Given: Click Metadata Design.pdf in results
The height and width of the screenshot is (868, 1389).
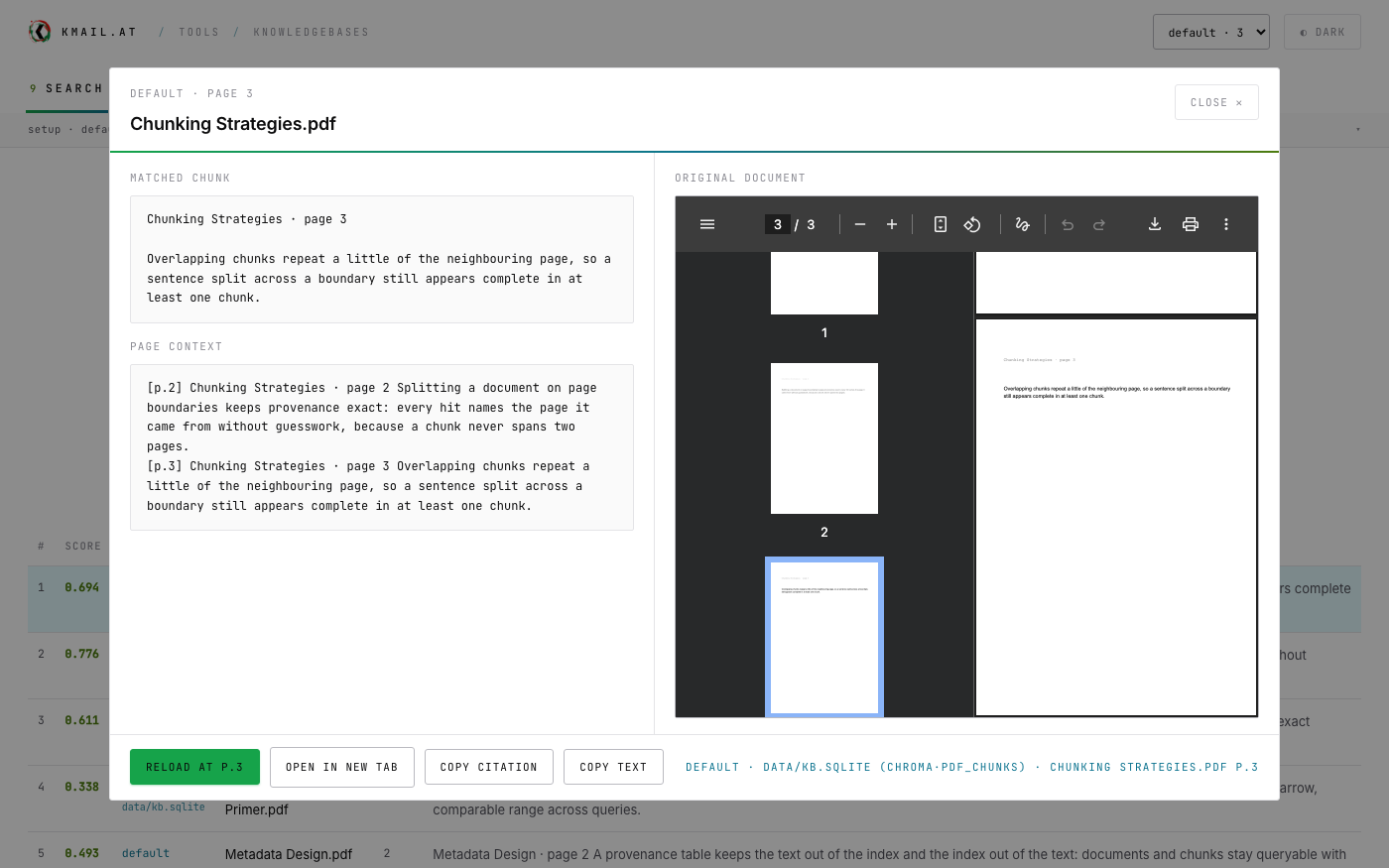Looking at the screenshot, I should click(289, 854).
